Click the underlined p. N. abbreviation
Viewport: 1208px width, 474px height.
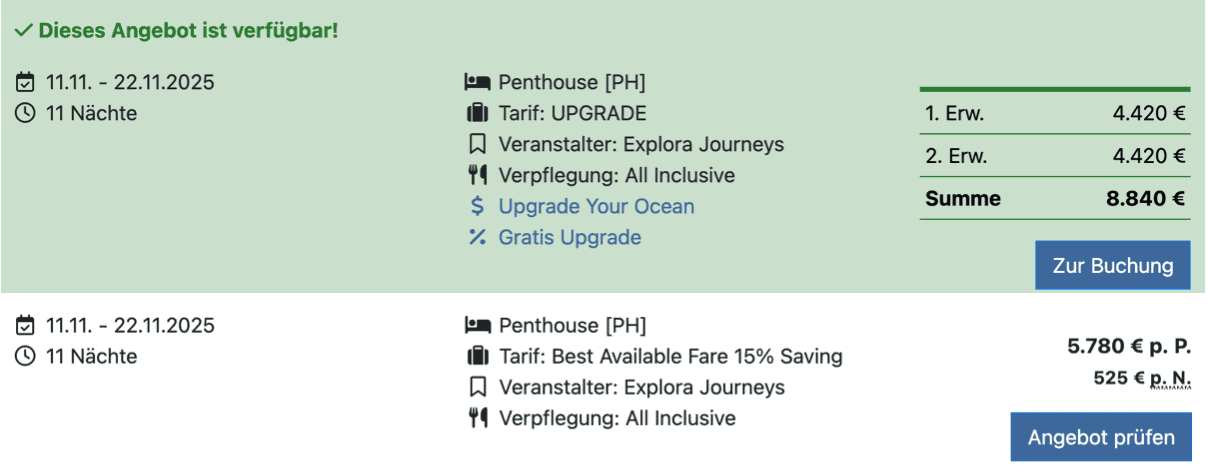(x=1171, y=379)
